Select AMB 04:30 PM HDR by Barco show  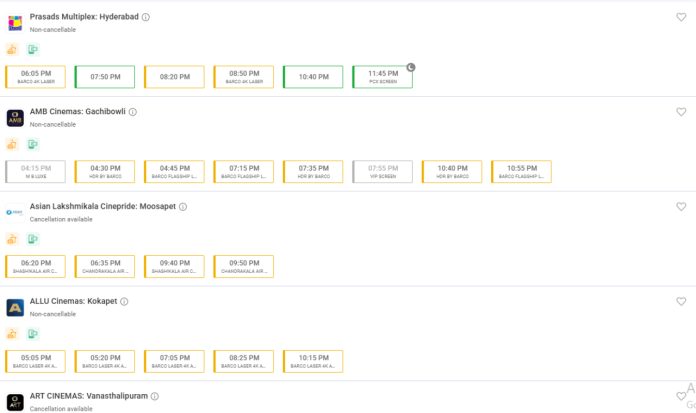point(105,171)
